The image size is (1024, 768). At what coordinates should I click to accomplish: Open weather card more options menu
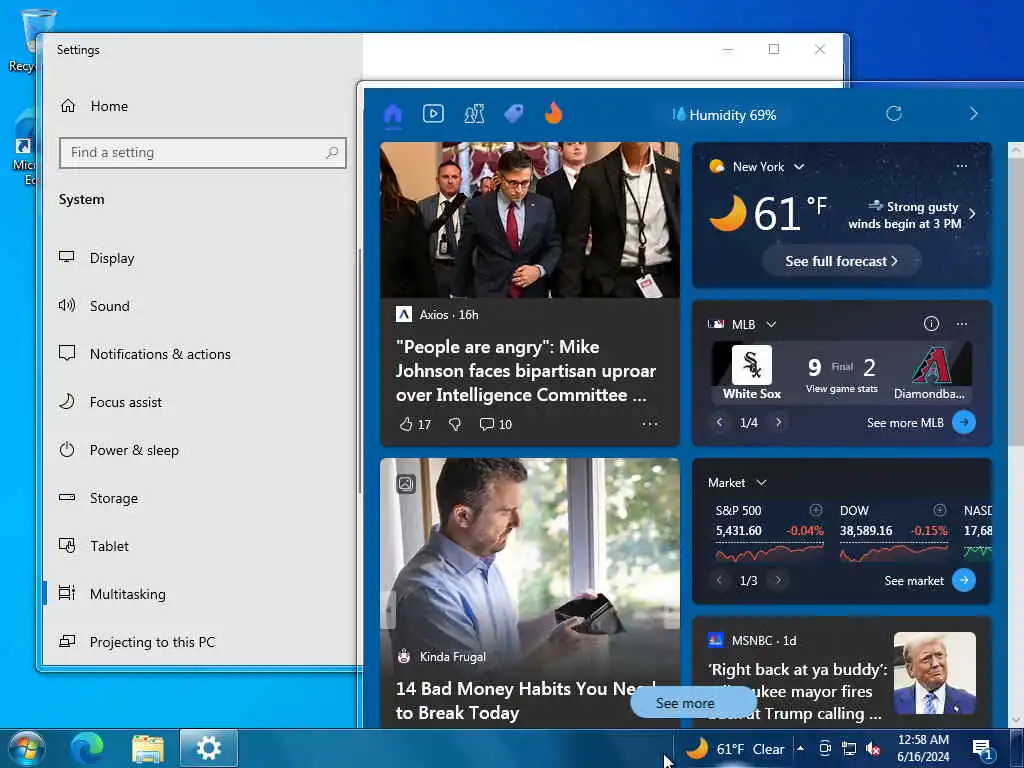pyautogui.click(x=961, y=166)
